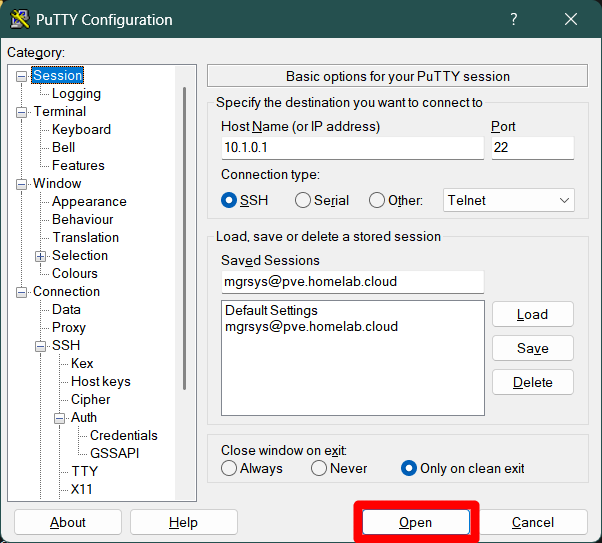602x543 pixels.
Task: Select mgrsys@pve.homelab.cloud in sessions list
Action: [x=311, y=326]
